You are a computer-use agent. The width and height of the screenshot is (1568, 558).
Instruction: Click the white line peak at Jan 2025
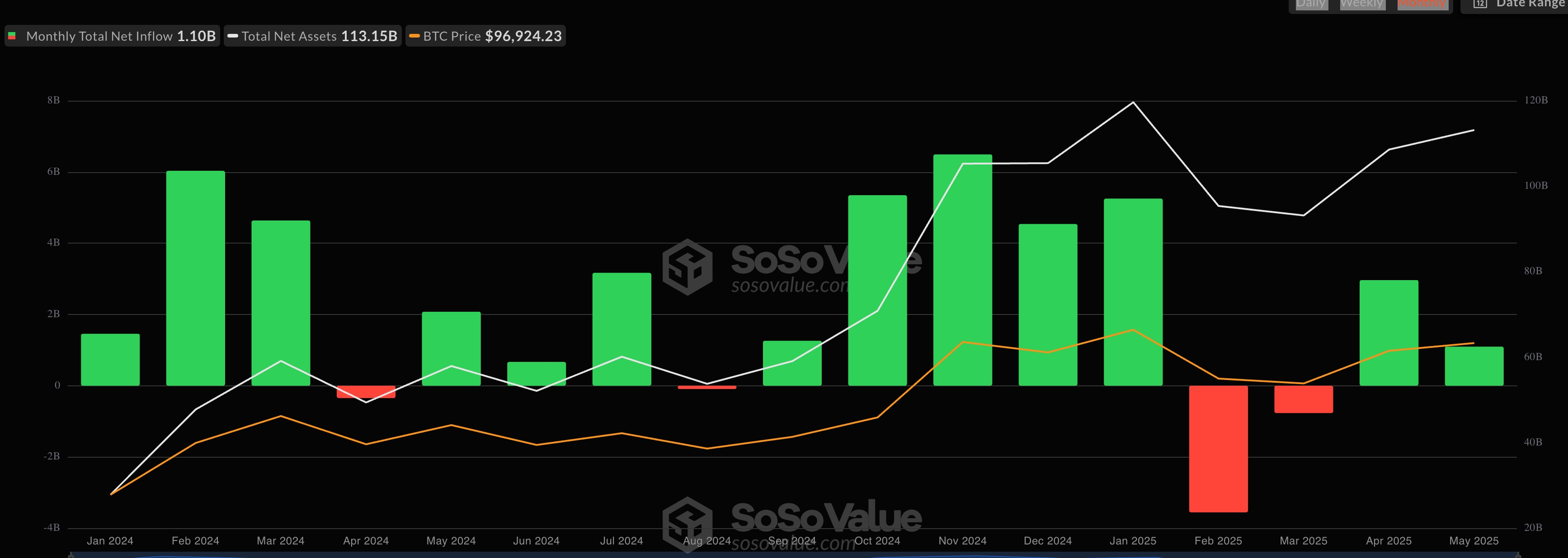[x=1133, y=102]
